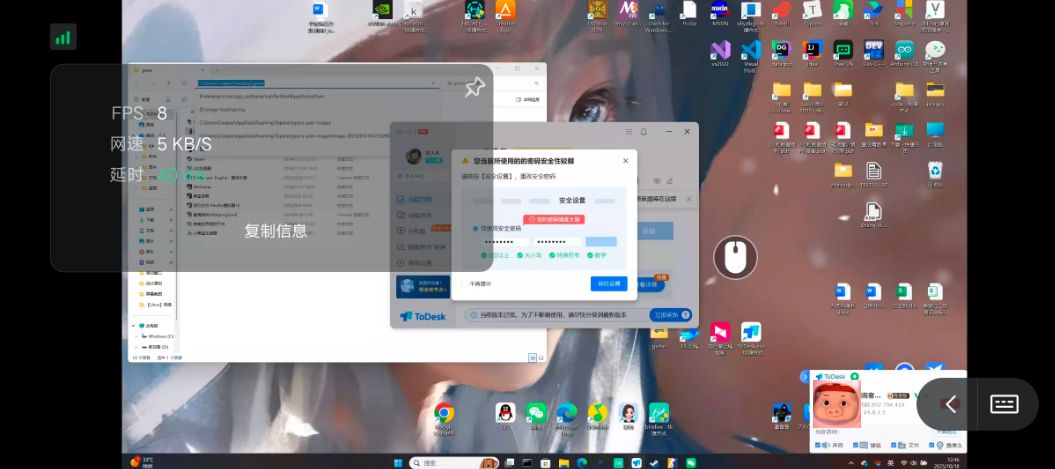The width and height of the screenshot is (1055, 469).
Task: Click 此电脑 desktop icon
Action: (x=935, y=133)
